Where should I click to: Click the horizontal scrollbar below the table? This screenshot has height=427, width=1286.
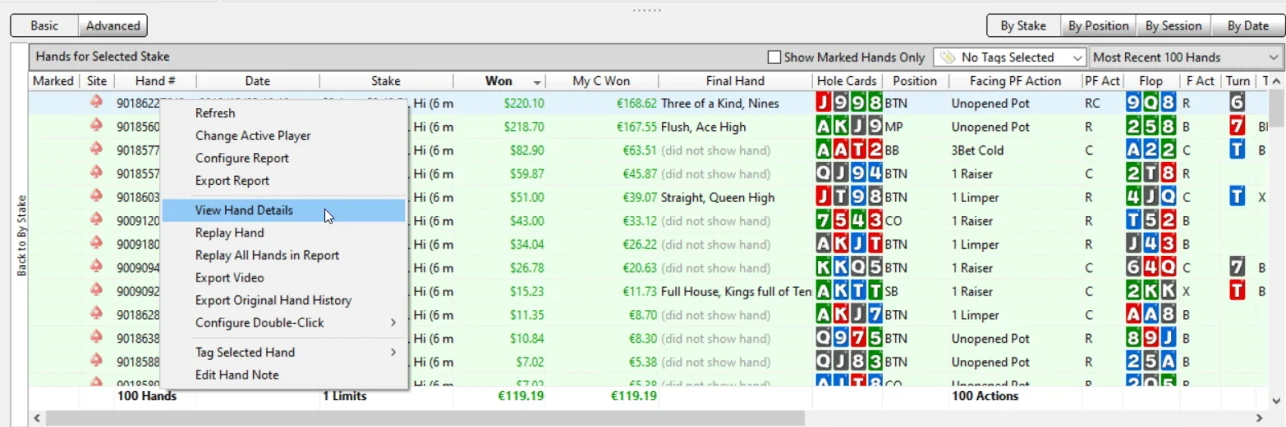[640, 417]
